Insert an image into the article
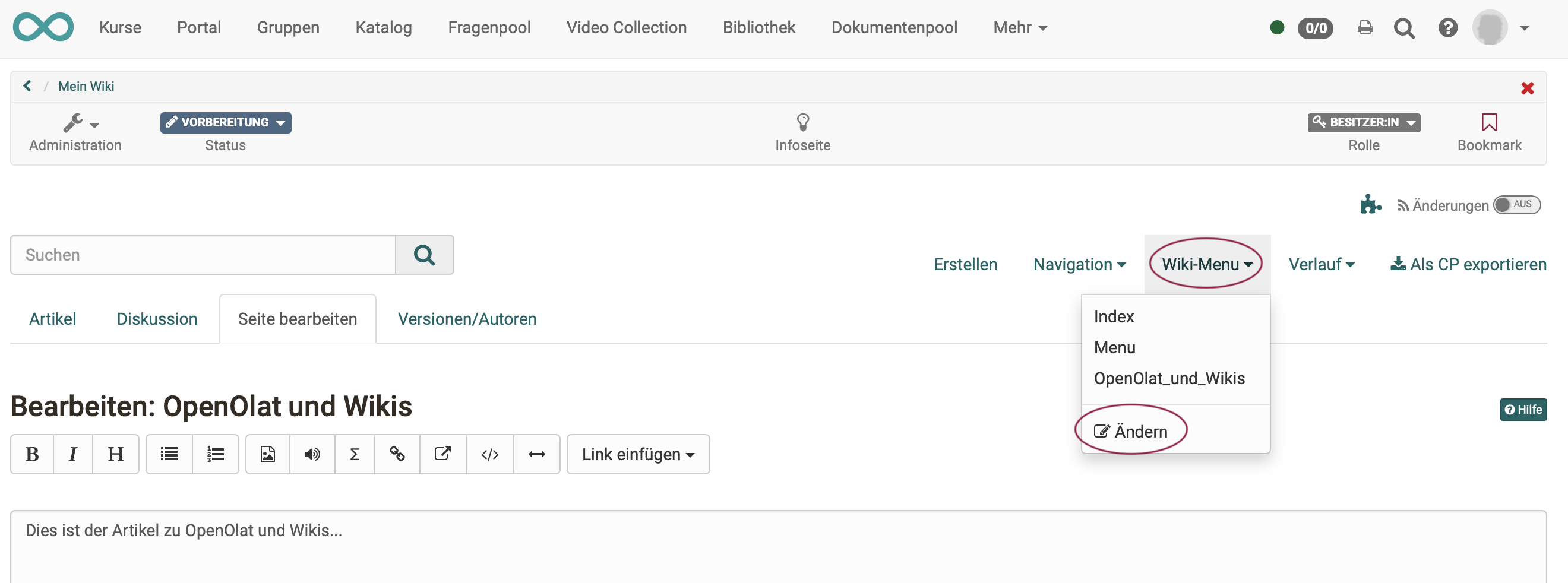The width and height of the screenshot is (1568, 583). [267, 454]
